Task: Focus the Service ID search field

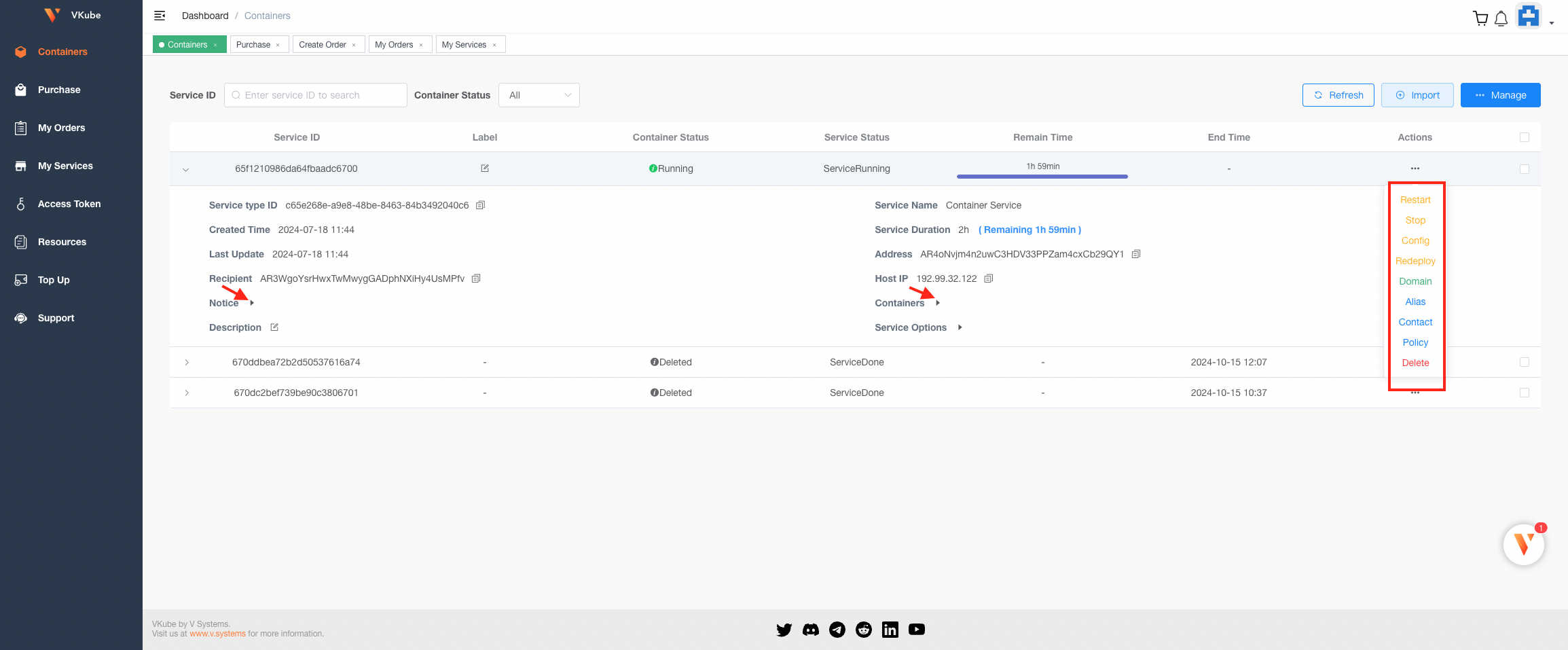Action: pos(316,95)
